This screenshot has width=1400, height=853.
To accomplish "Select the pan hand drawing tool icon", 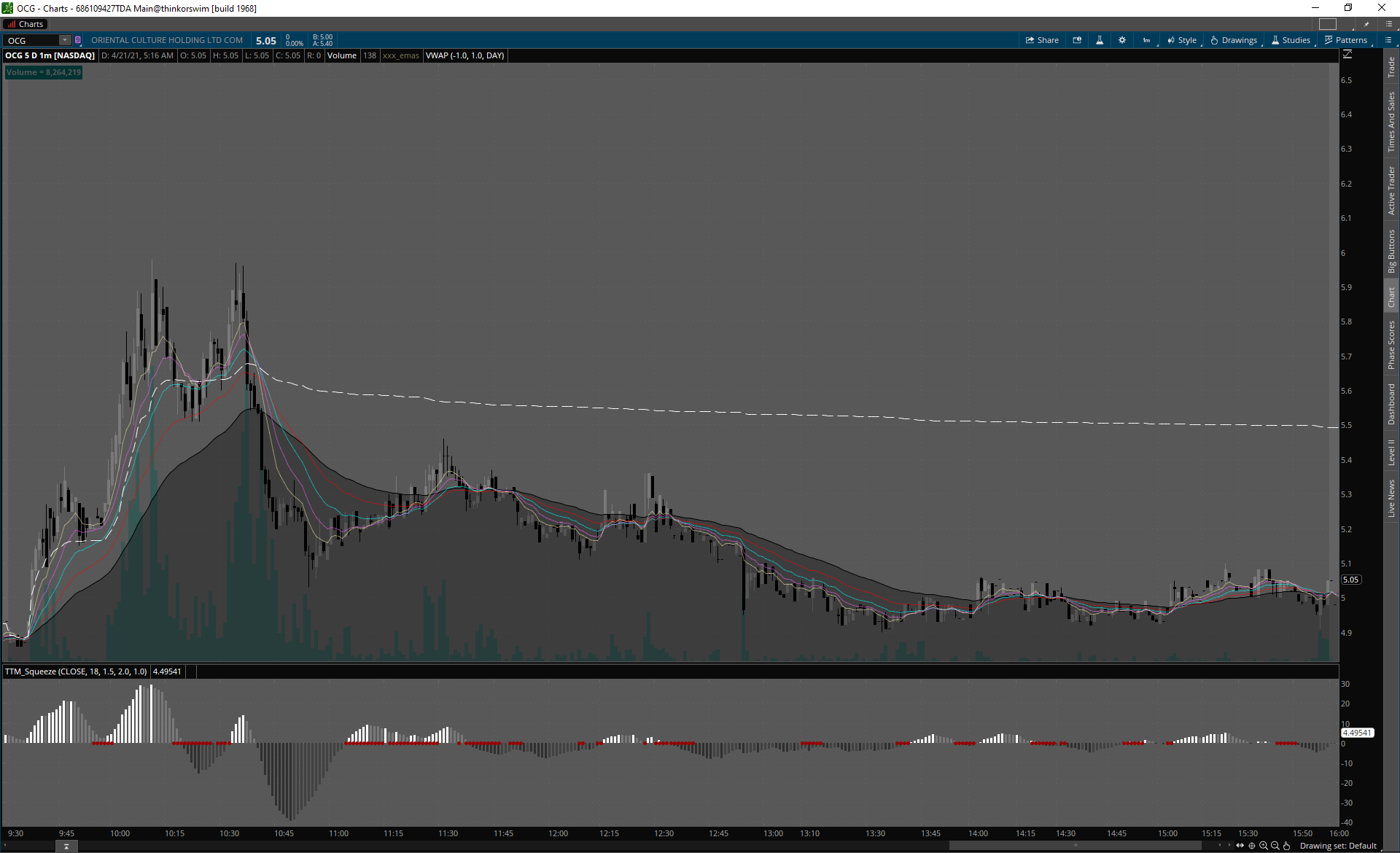I will coord(1287,846).
